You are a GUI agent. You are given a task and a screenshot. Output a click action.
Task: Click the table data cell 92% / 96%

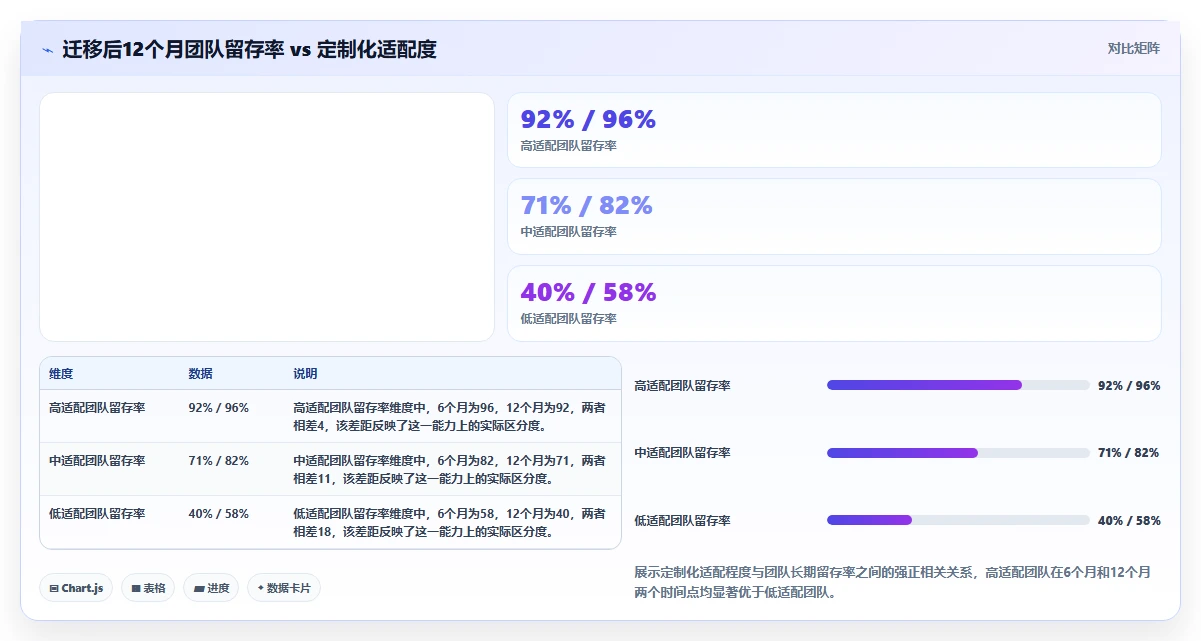click(x=218, y=408)
